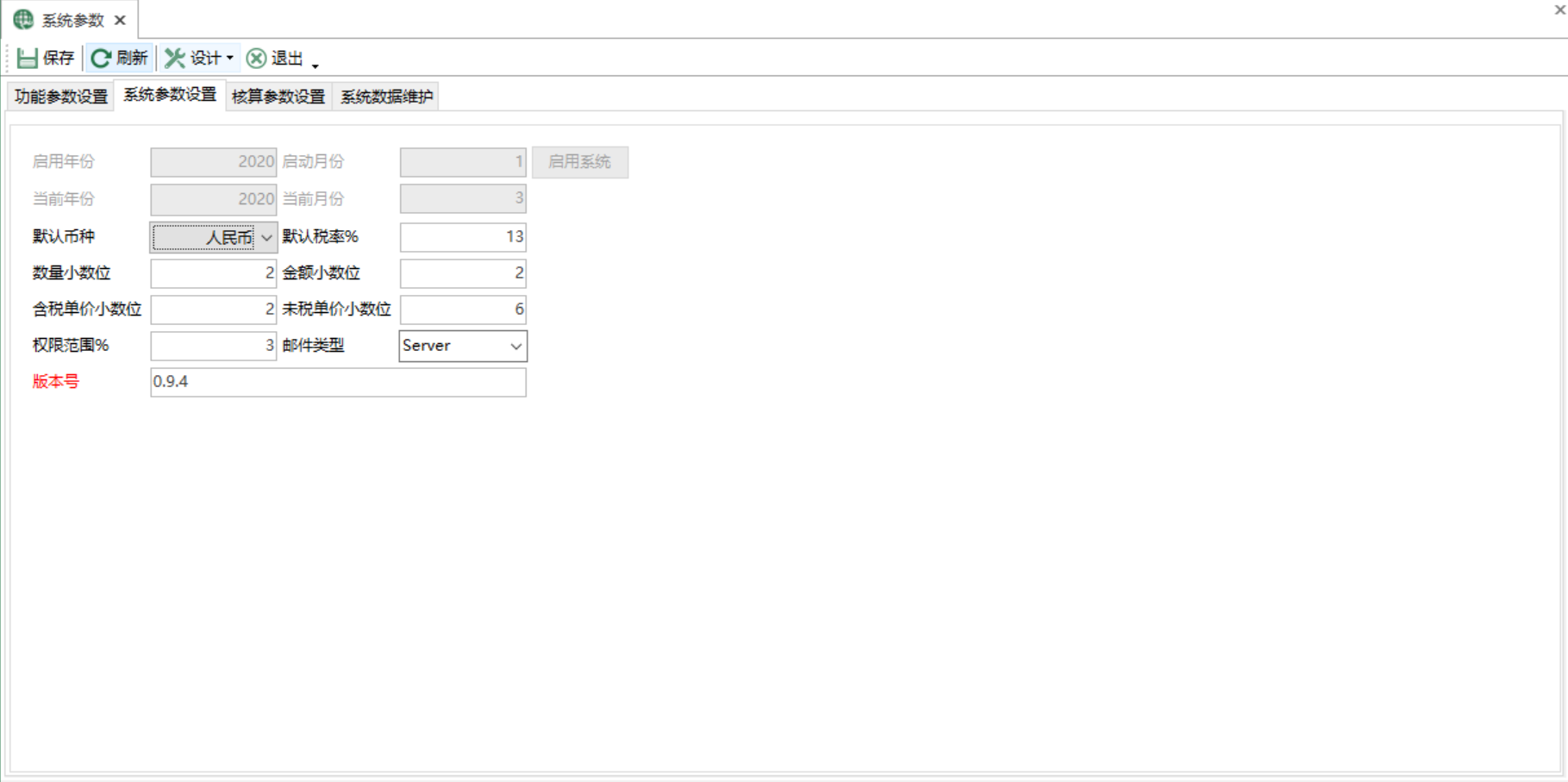Click the 退出 exit circle icon
Image resolution: width=1568 pixels, height=782 pixels.
256,58
